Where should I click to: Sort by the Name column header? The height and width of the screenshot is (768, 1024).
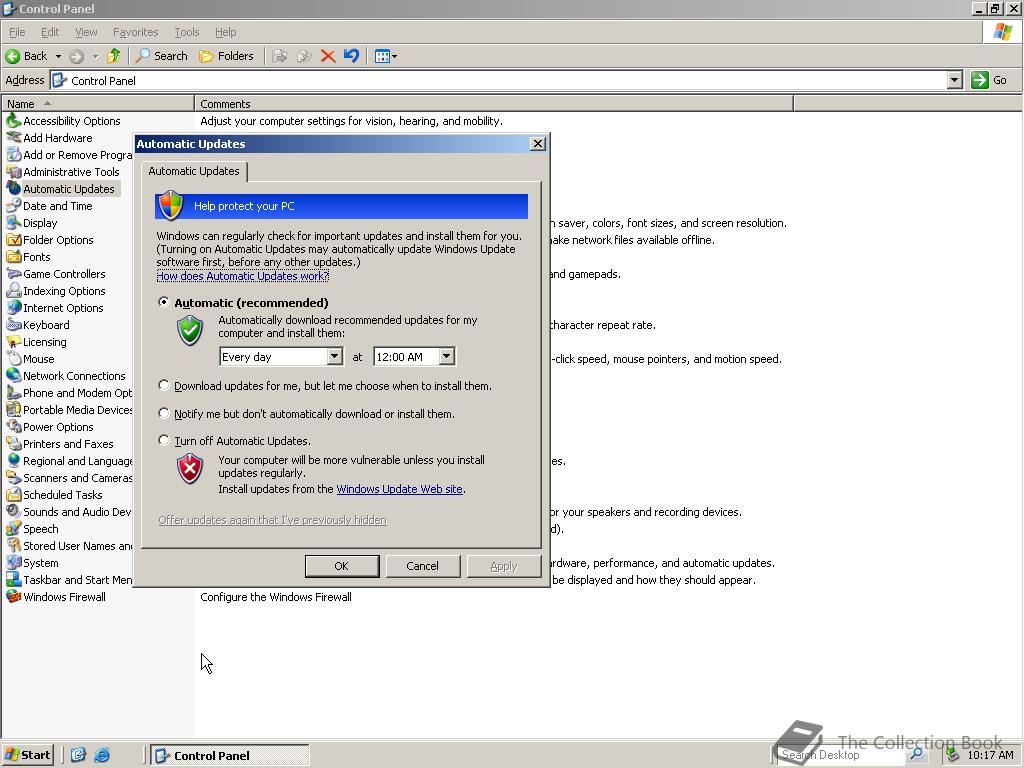point(98,104)
